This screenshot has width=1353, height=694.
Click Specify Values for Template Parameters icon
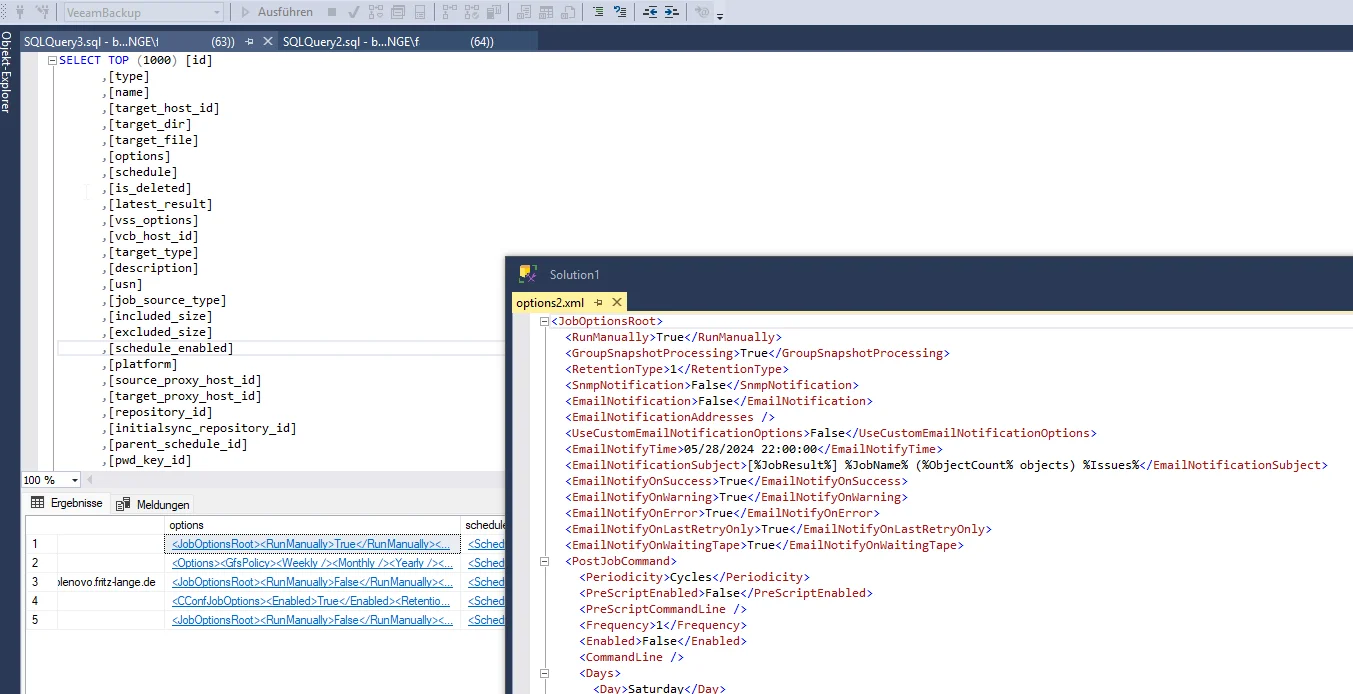pyautogui.click(x=702, y=12)
